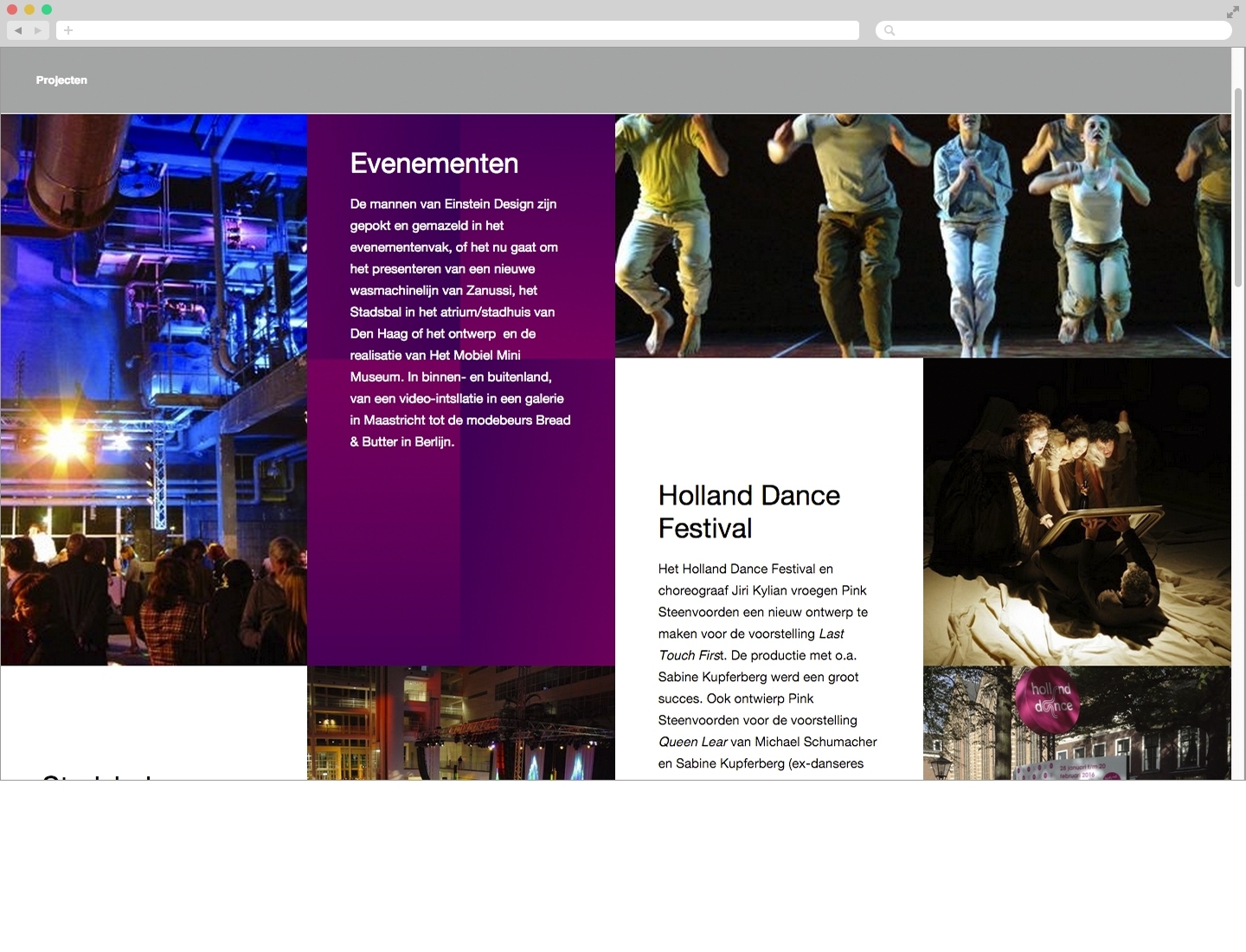Image resolution: width=1246 pixels, height=952 pixels.
Task: Select the Evenementen heading
Action: pyautogui.click(x=434, y=164)
